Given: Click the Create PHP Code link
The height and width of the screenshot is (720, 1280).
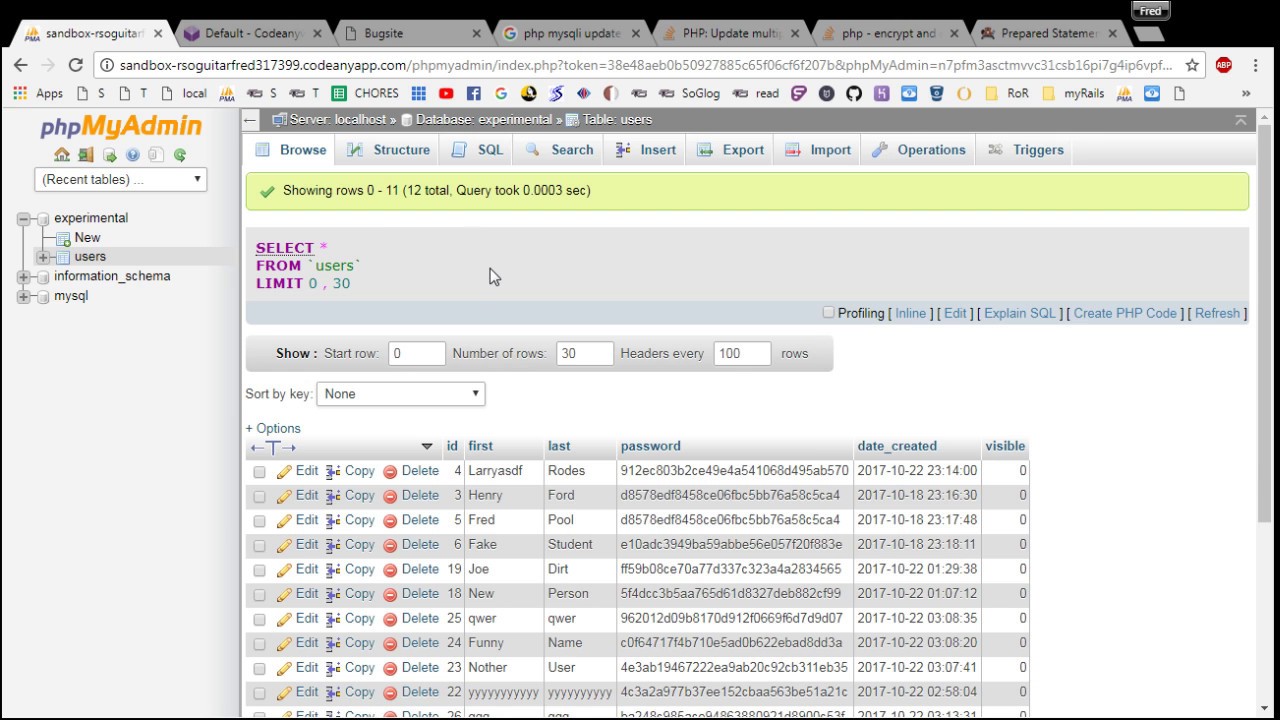Looking at the screenshot, I should point(1125,313).
